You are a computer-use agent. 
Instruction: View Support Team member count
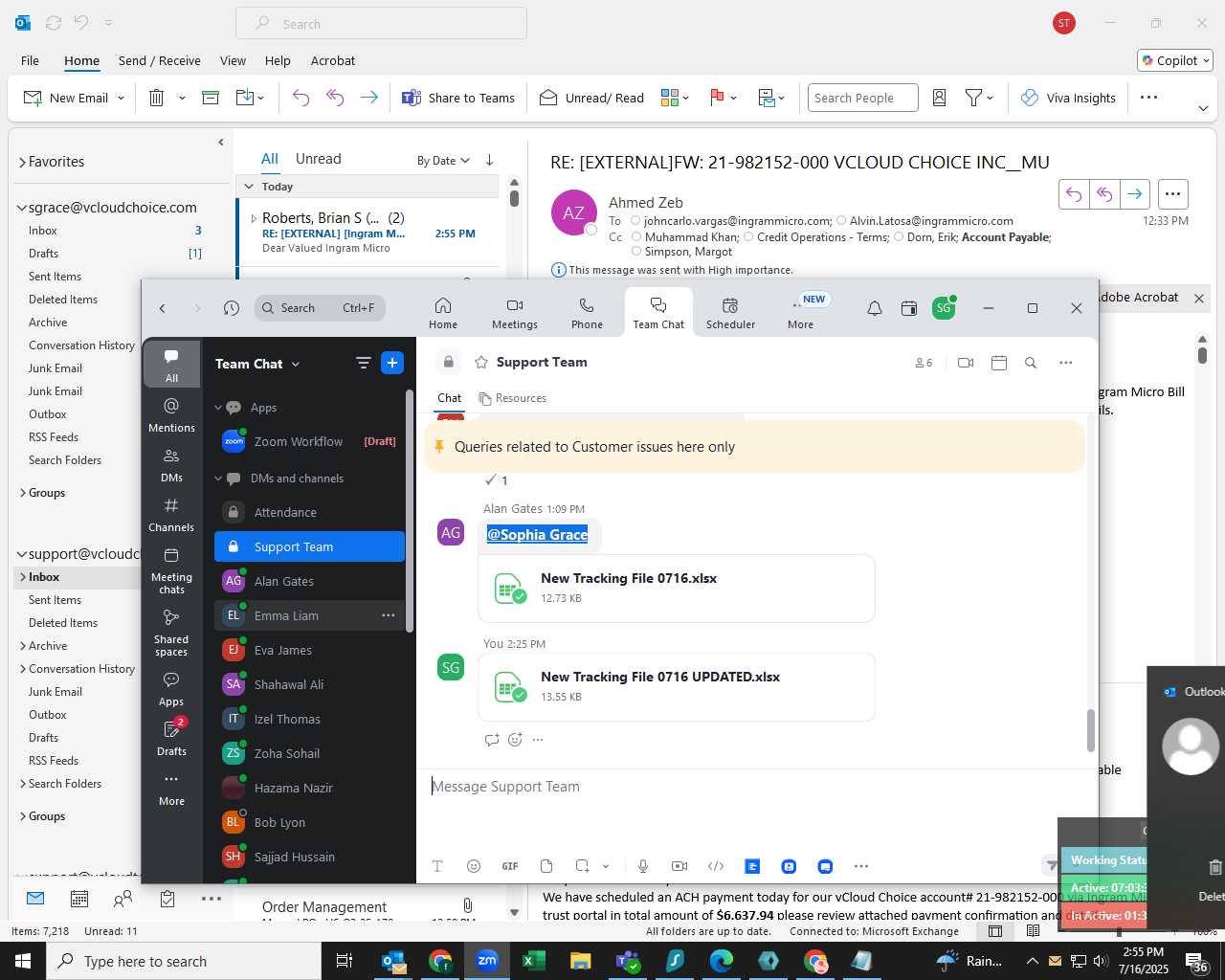pos(924,363)
